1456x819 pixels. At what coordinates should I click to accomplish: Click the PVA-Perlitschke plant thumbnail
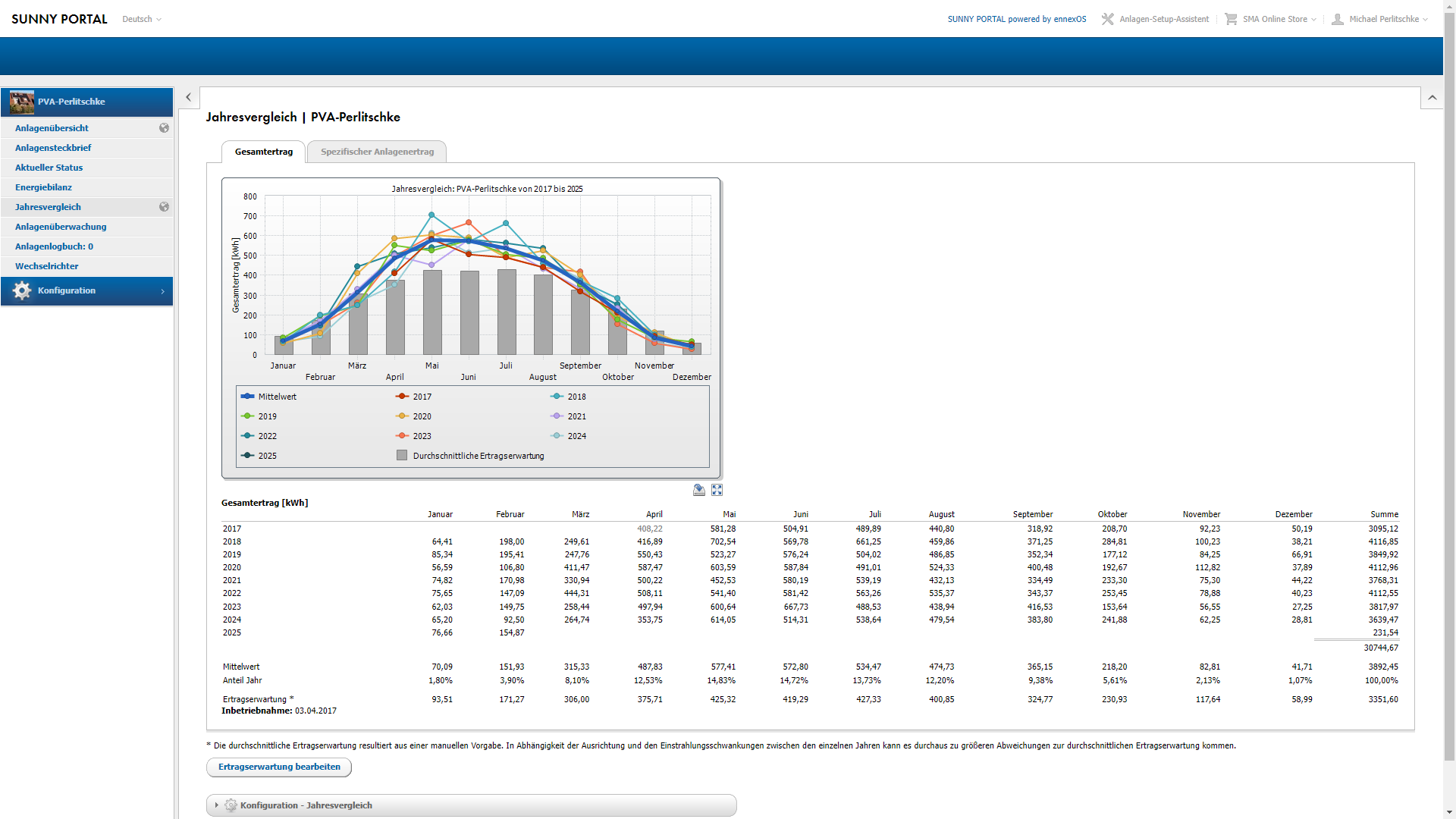[22, 102]
